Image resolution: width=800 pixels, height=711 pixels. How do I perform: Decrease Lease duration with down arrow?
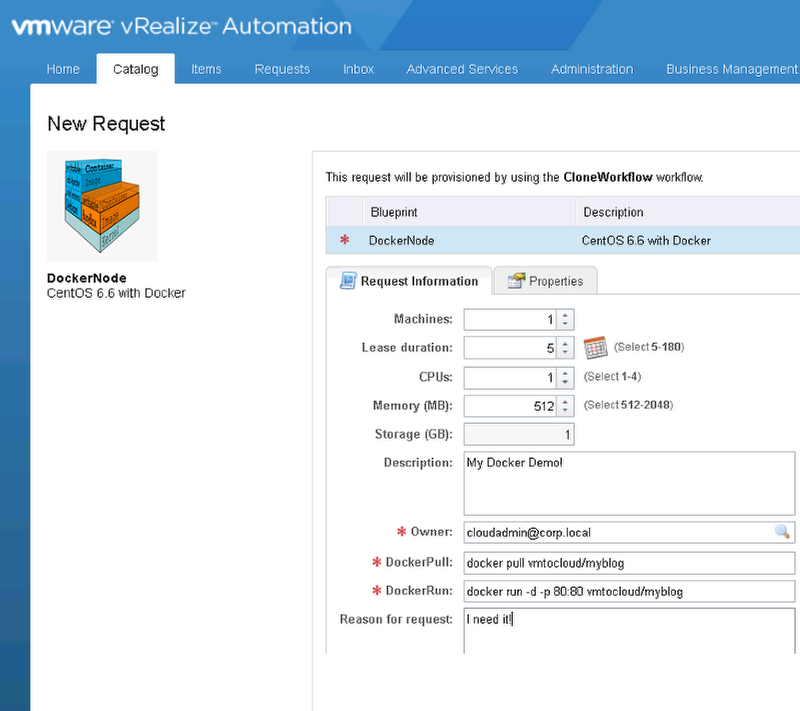[x=565, y=353]
